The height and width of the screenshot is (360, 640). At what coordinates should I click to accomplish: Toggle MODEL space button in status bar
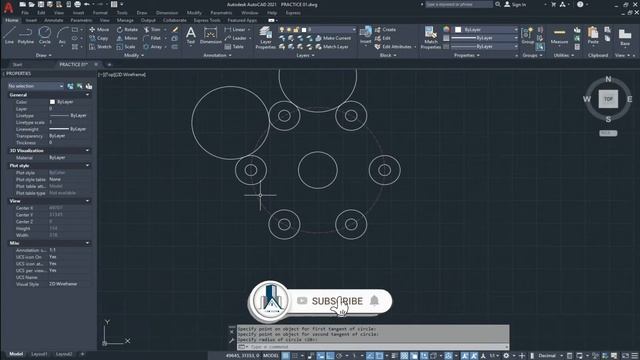(x=271, y=356)
